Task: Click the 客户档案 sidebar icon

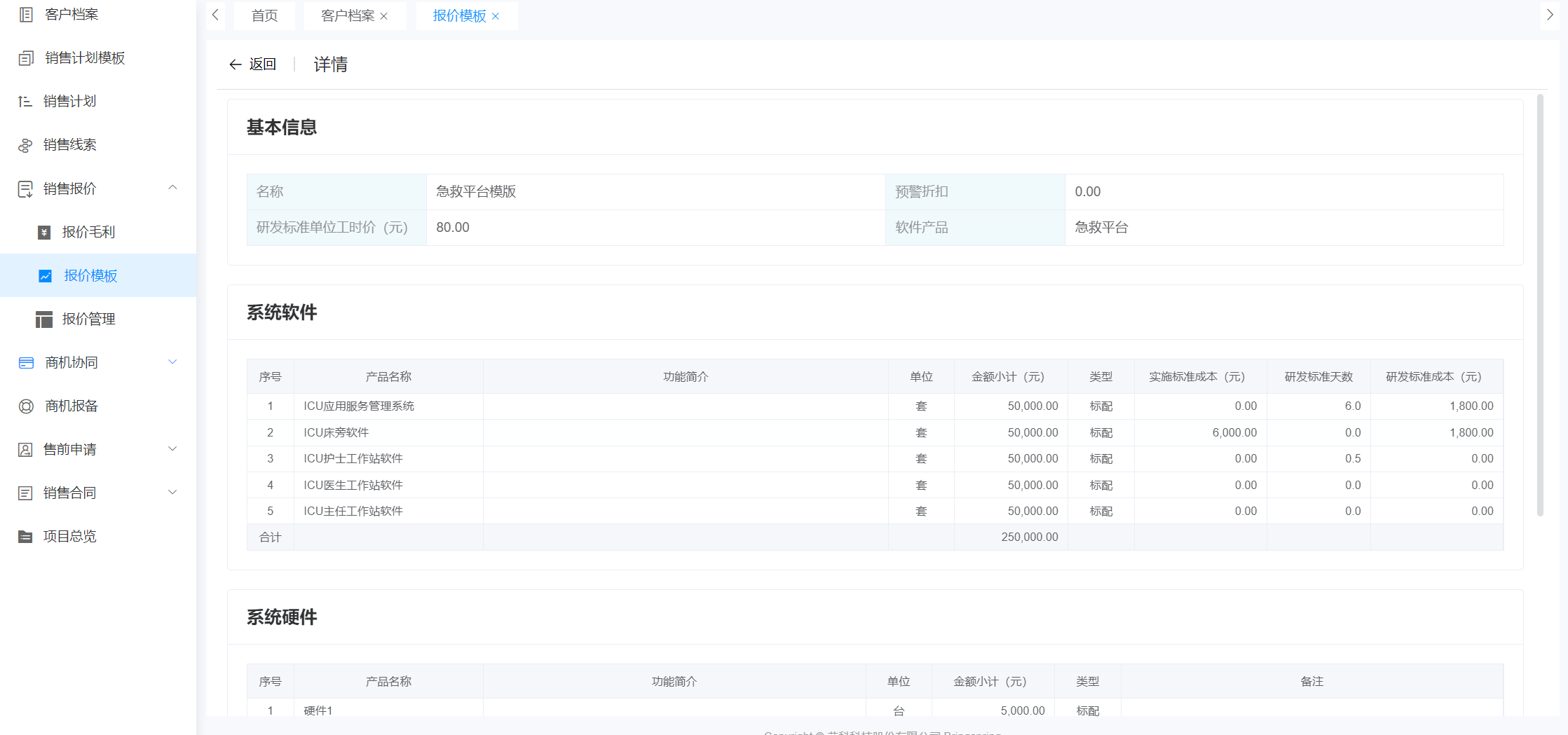Action: click(26, 14)
